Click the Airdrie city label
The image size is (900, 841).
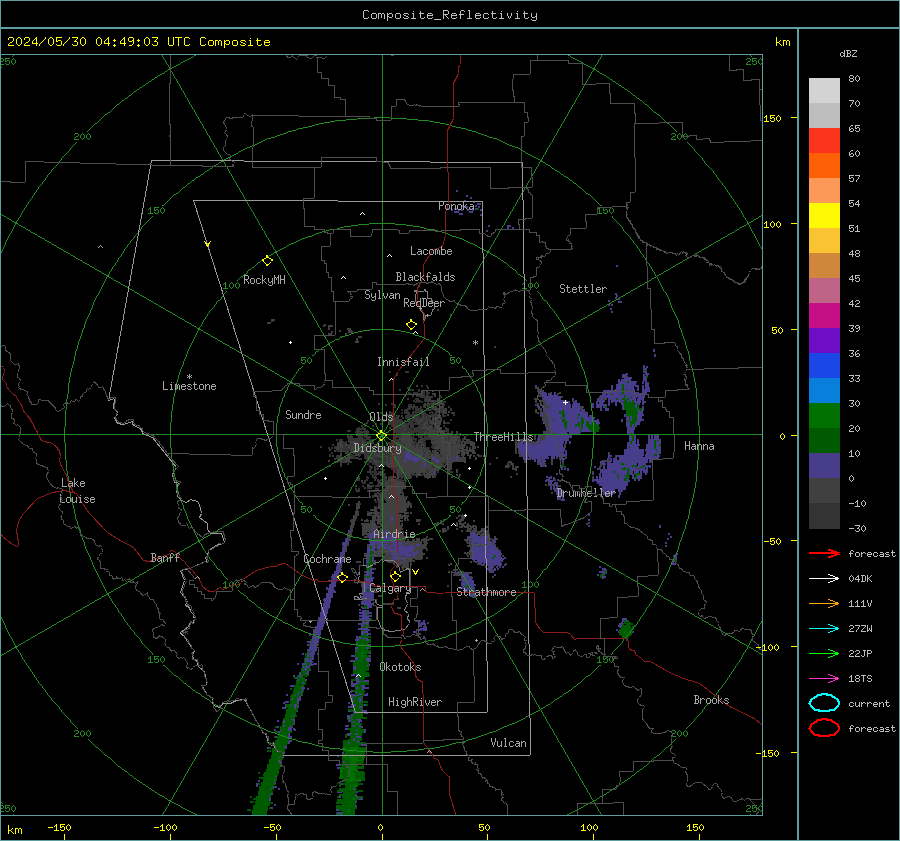pyautogui.click(x=394, y=534)
